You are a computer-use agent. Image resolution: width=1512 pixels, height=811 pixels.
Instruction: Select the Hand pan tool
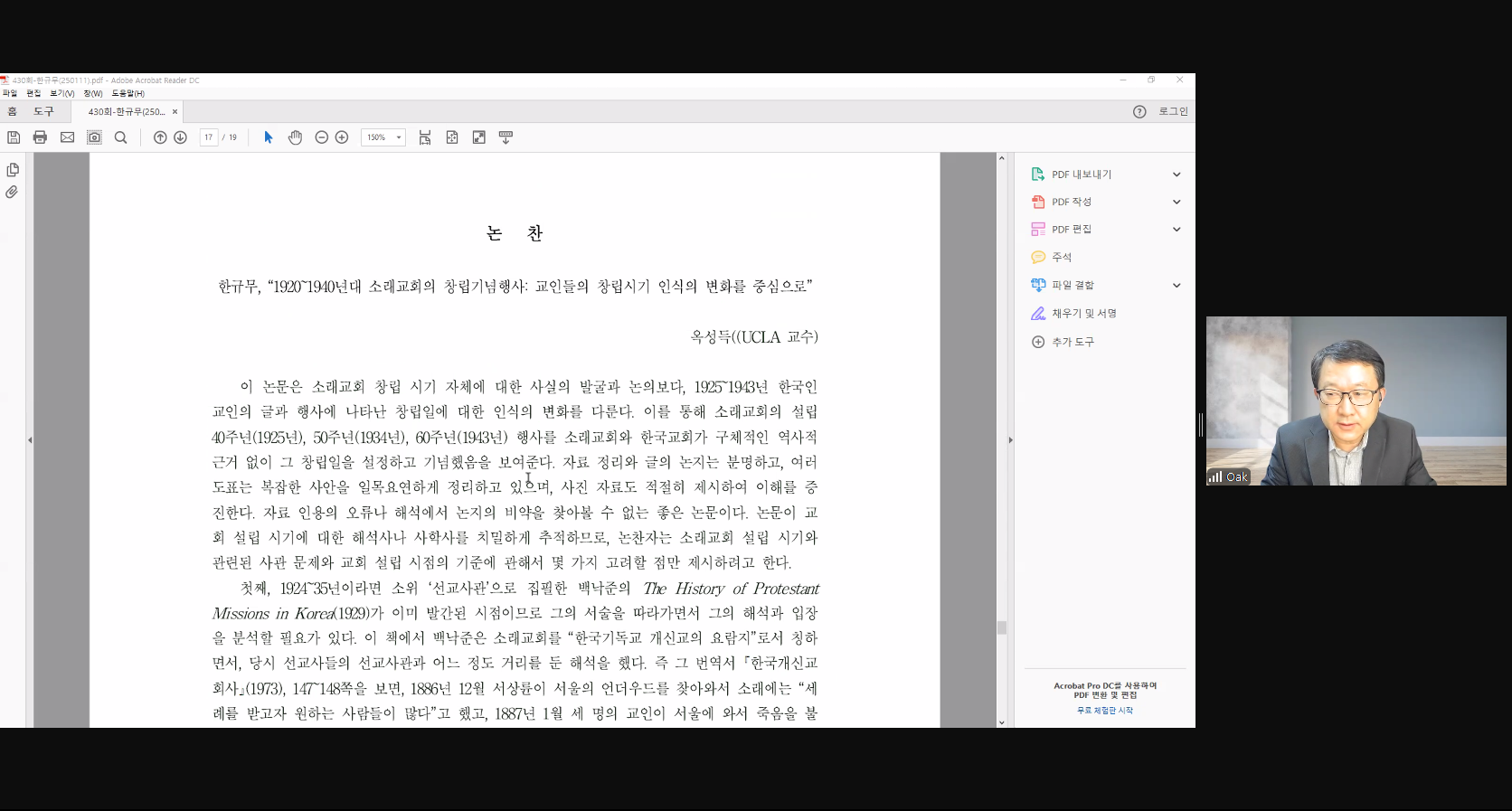[x=295, y=137]
